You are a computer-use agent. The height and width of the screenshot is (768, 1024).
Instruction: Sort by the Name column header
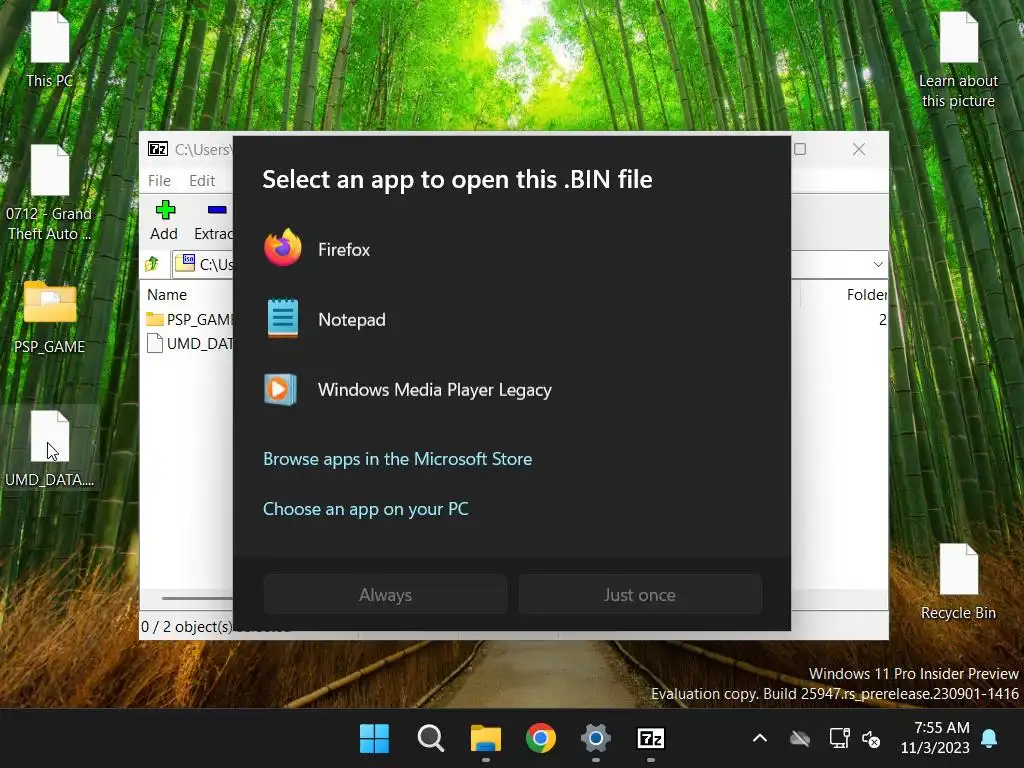click(x=167, y=295)
